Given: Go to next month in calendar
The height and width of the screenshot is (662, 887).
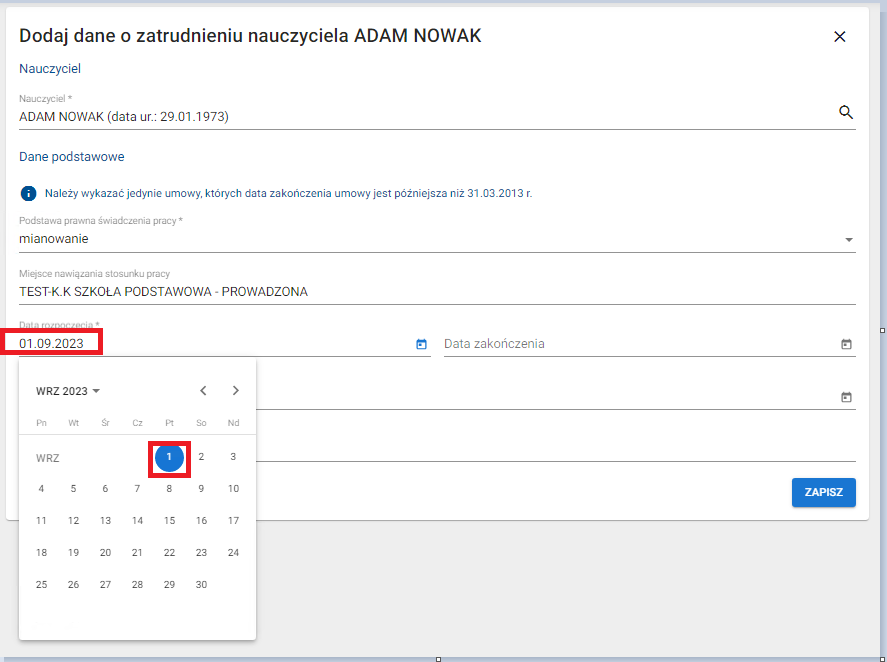Looking at the screenshot, I should click(x=235, y=391).
